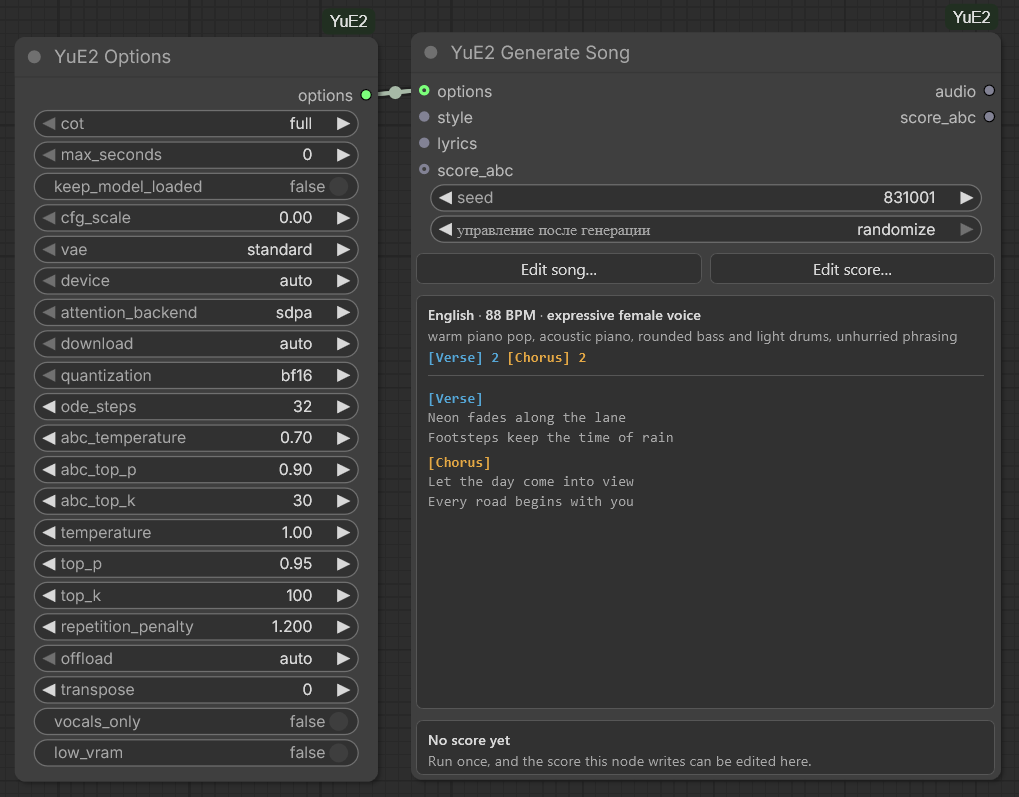
Task: Increase abc_top_p with right arrow
Action: click(343, 469)
